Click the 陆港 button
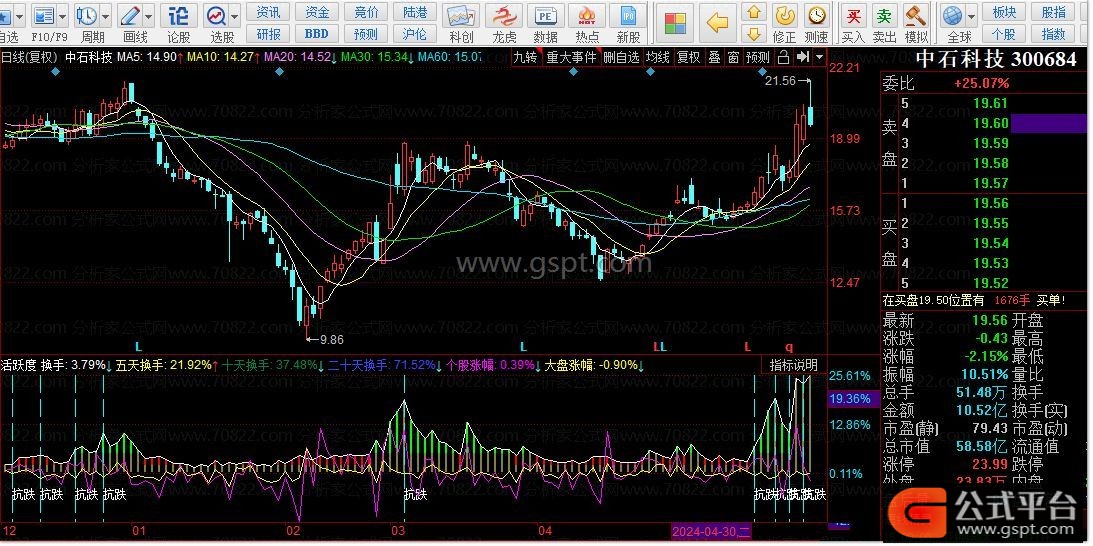This screenshot has height=546, width=1093. (415, 12)
